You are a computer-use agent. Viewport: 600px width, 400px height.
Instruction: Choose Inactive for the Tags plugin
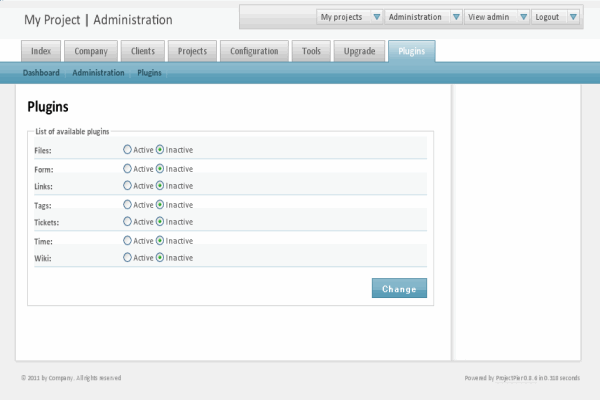160,205
